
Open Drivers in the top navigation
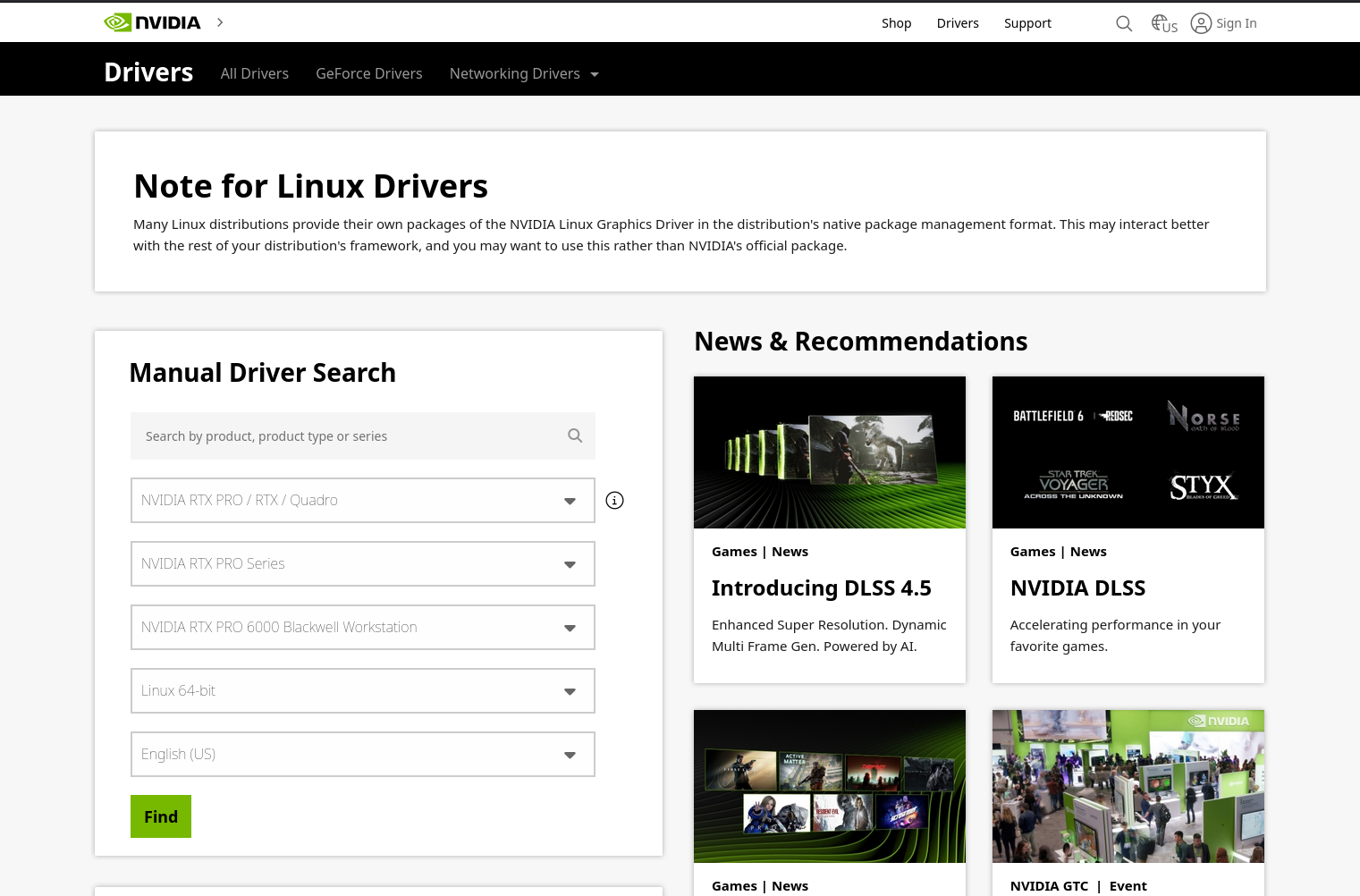(958, 23)
